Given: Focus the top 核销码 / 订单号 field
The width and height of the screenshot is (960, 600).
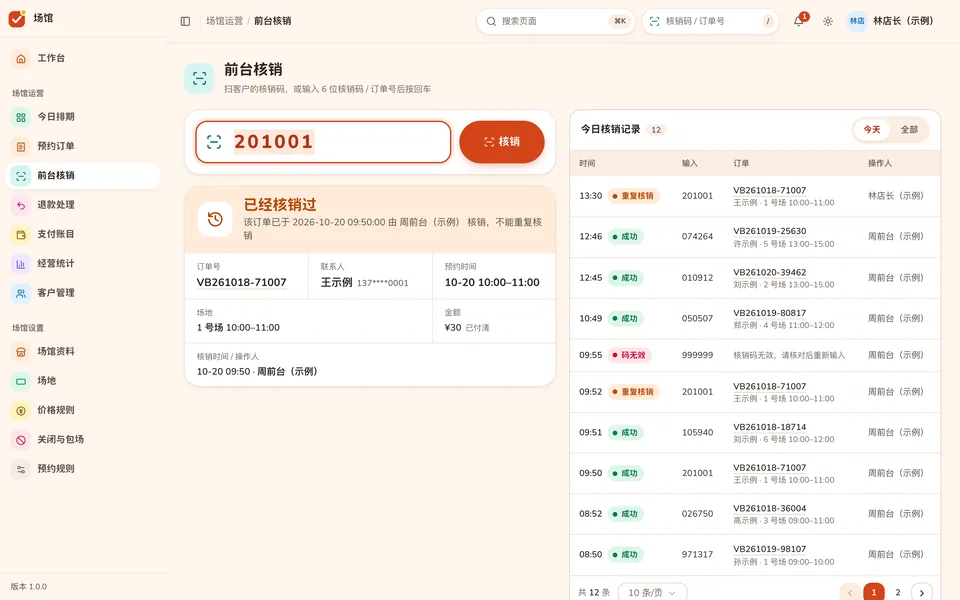Looking at the screenshot, I should pos(710,21).
